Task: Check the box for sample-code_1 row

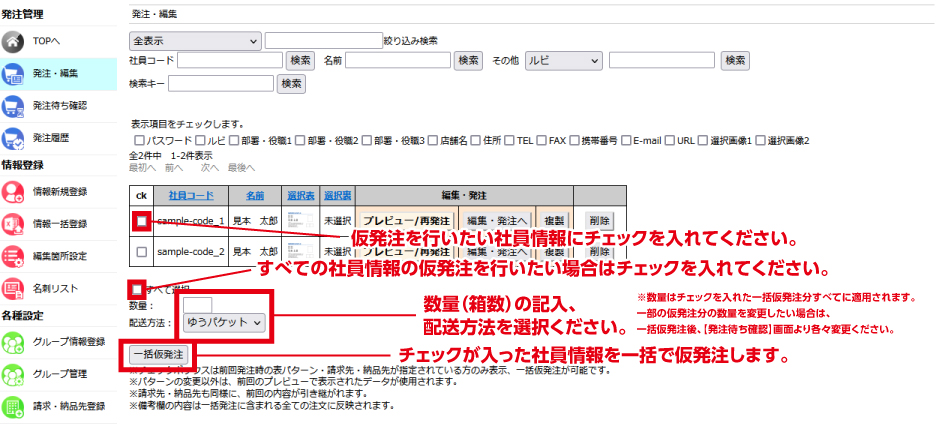Action: coord(141,220)
